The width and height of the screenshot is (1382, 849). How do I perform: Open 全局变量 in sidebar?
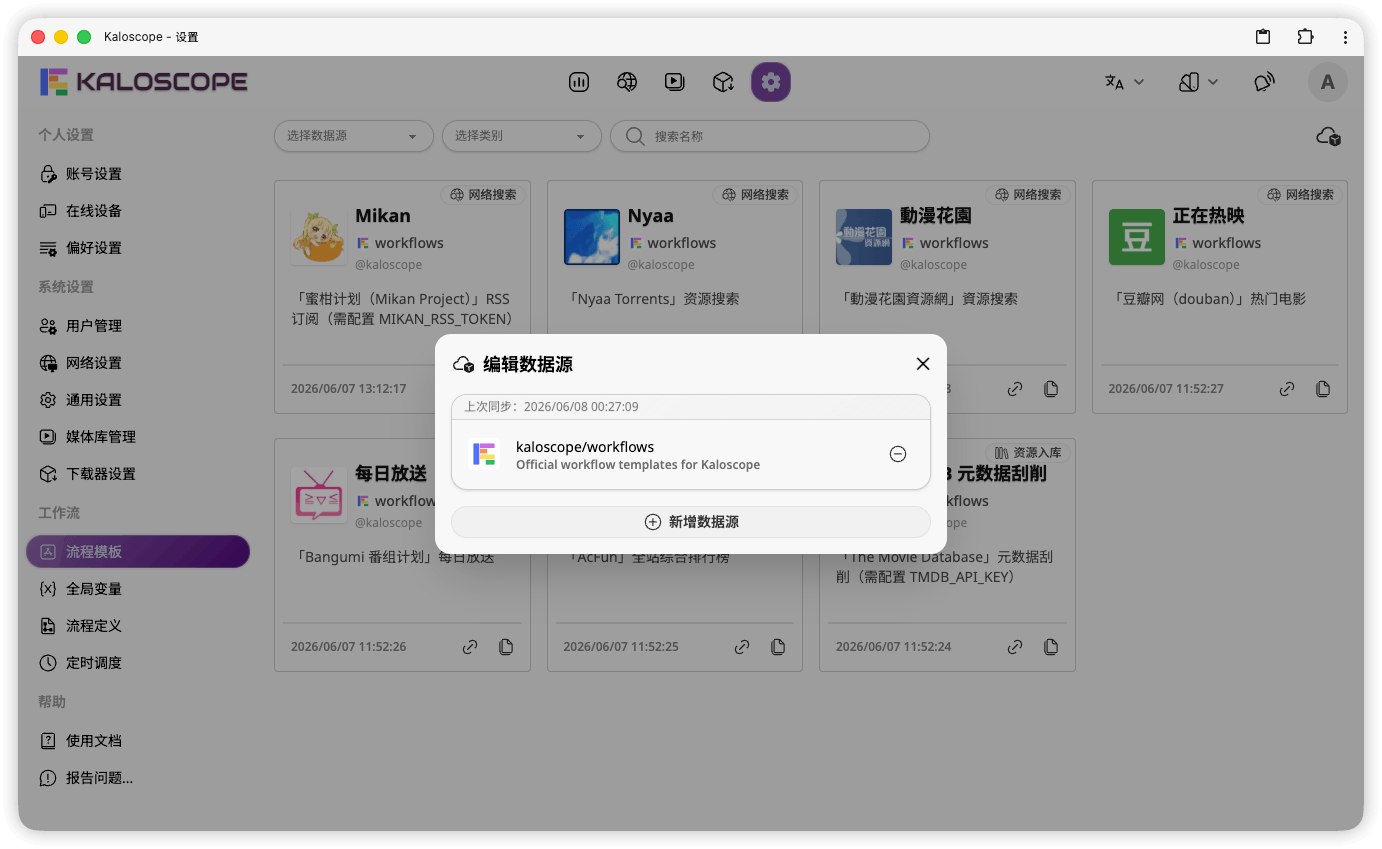point(138,589)
